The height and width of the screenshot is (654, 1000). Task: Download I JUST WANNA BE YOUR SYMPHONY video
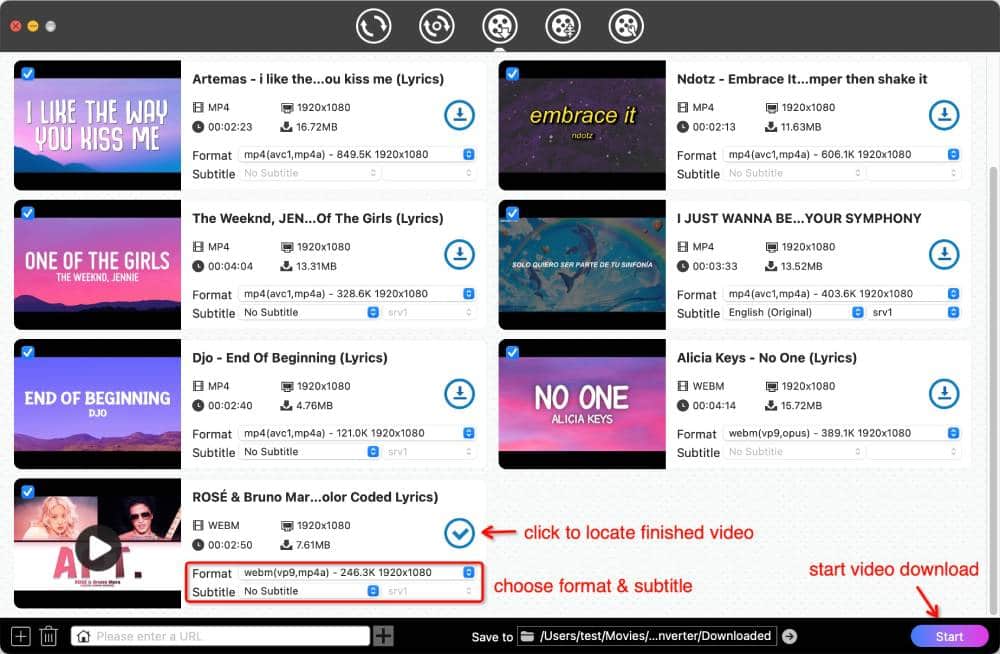pos(944,254)
